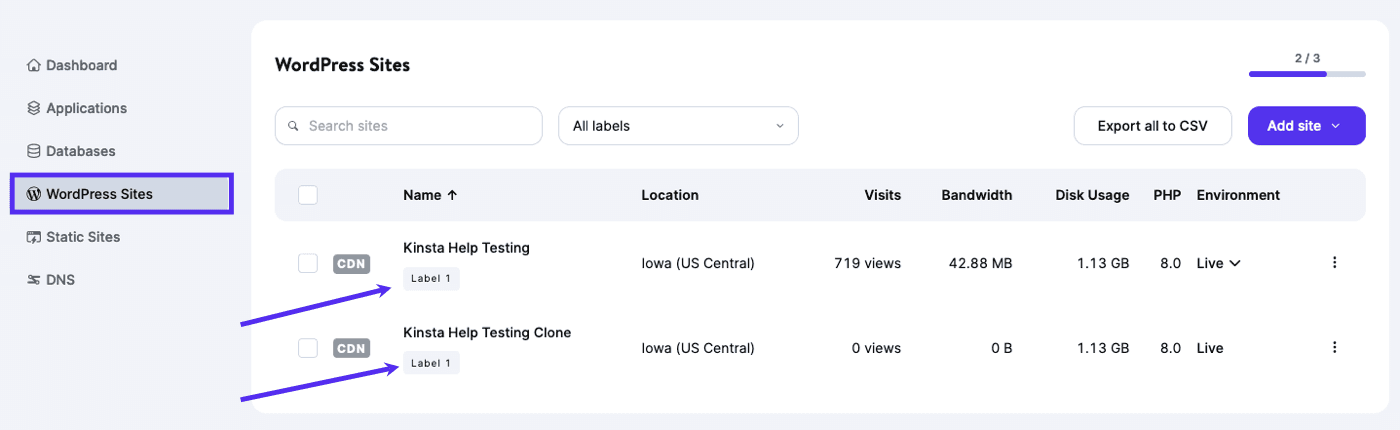This screenshot has width=1400, height=430.
Task: Click the 0 views value
Action: [874, 348]
